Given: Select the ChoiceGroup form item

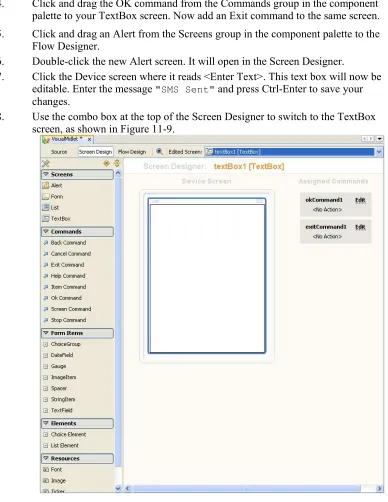Looking at the screenshot, I should [x=62, y=344].
